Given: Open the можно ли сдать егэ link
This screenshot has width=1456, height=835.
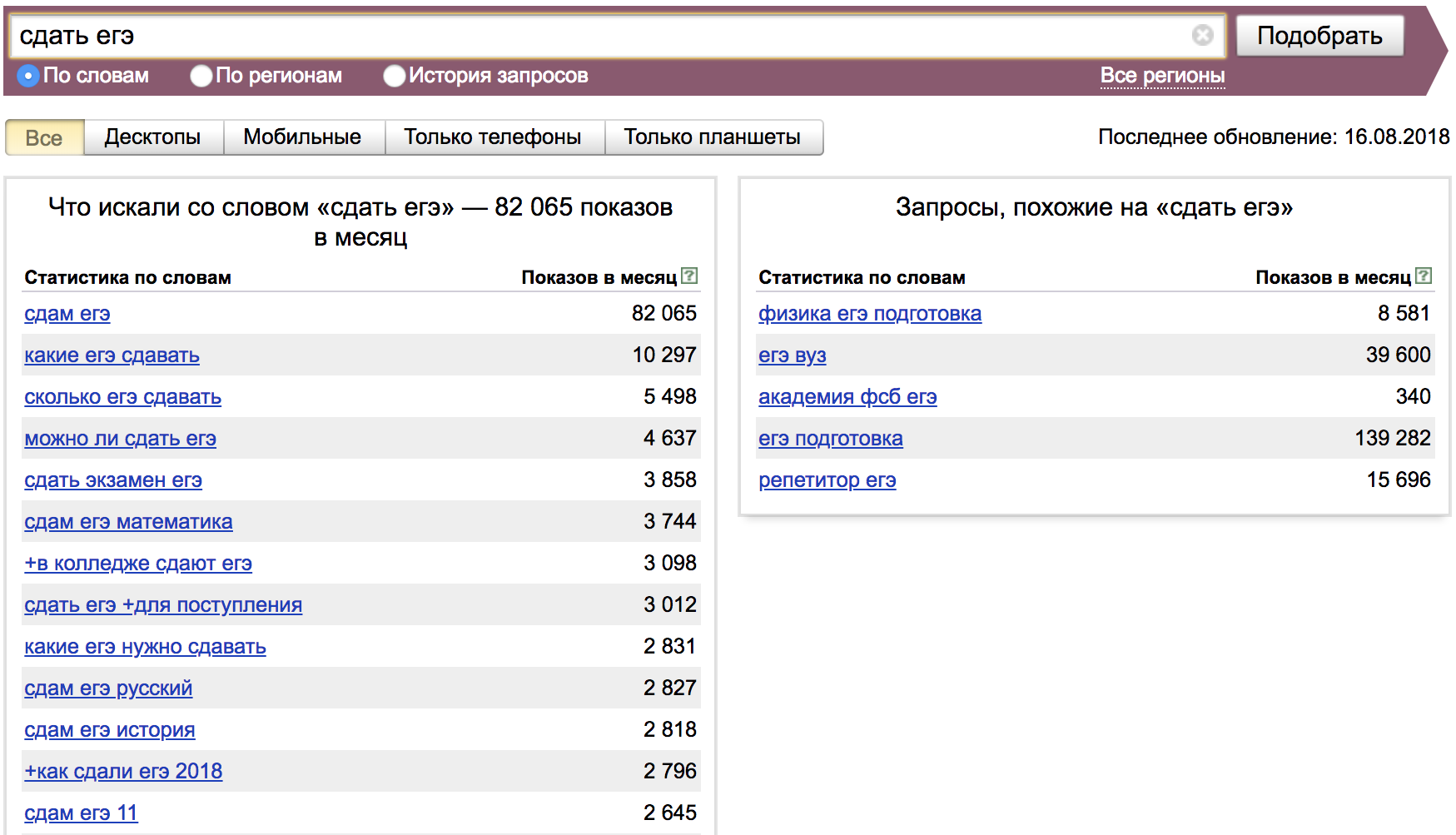Looking at the screenshot, I should tap(121, 439).
